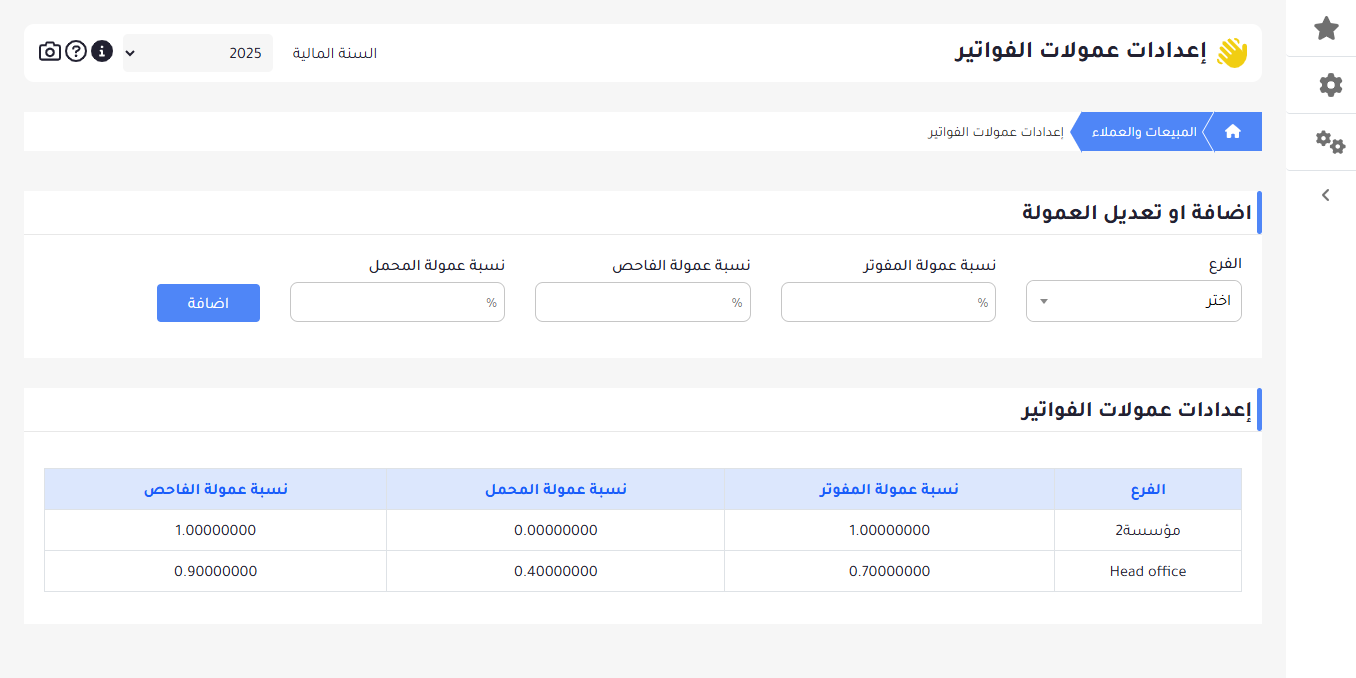Click 0.00000000 value in مؤسسة2 row
Image resolution: width=1356 pixels, height=678 pixels.
[556, 530]
